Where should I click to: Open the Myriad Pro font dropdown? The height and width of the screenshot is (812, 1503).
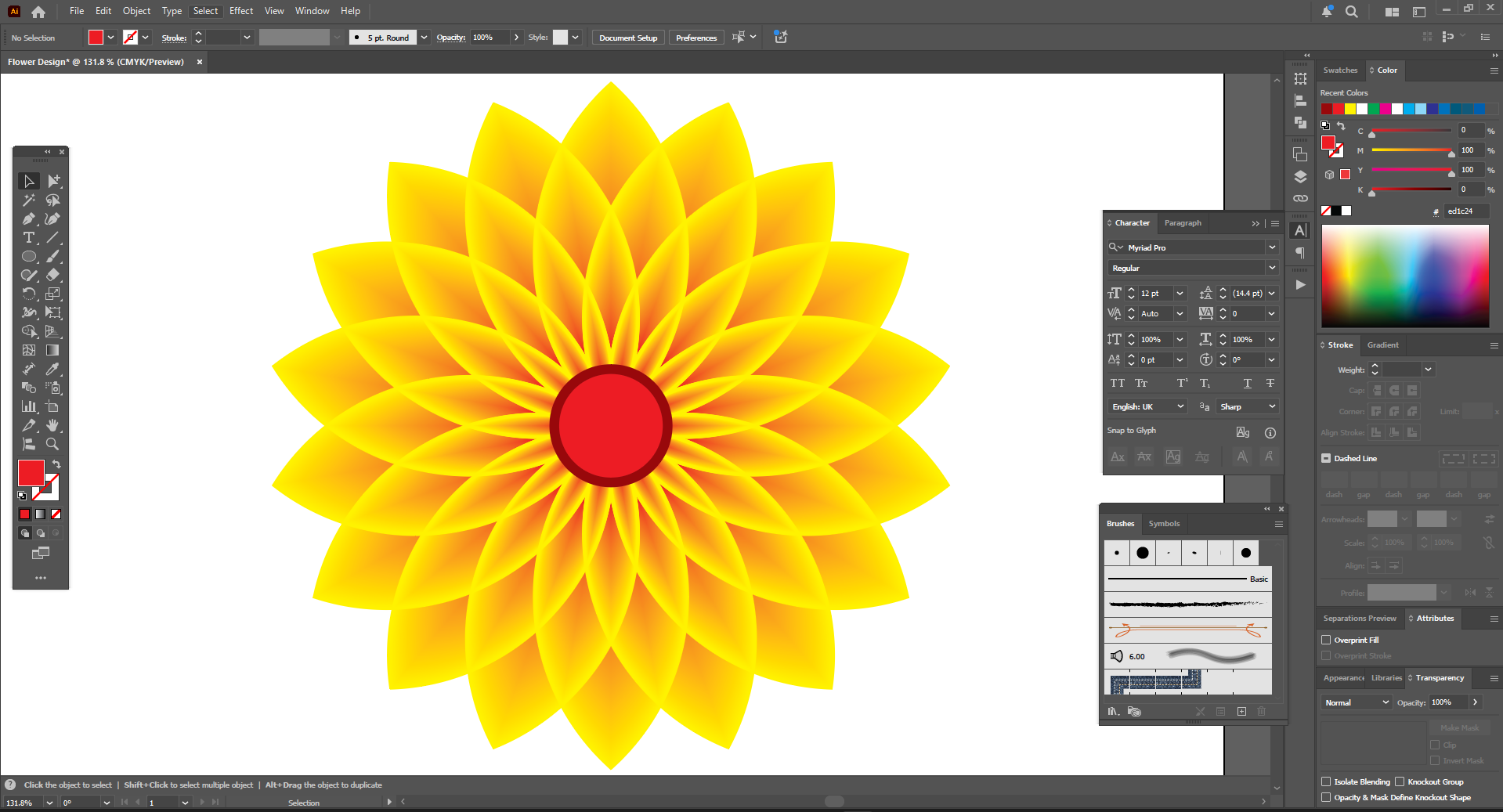[1272, 247]
